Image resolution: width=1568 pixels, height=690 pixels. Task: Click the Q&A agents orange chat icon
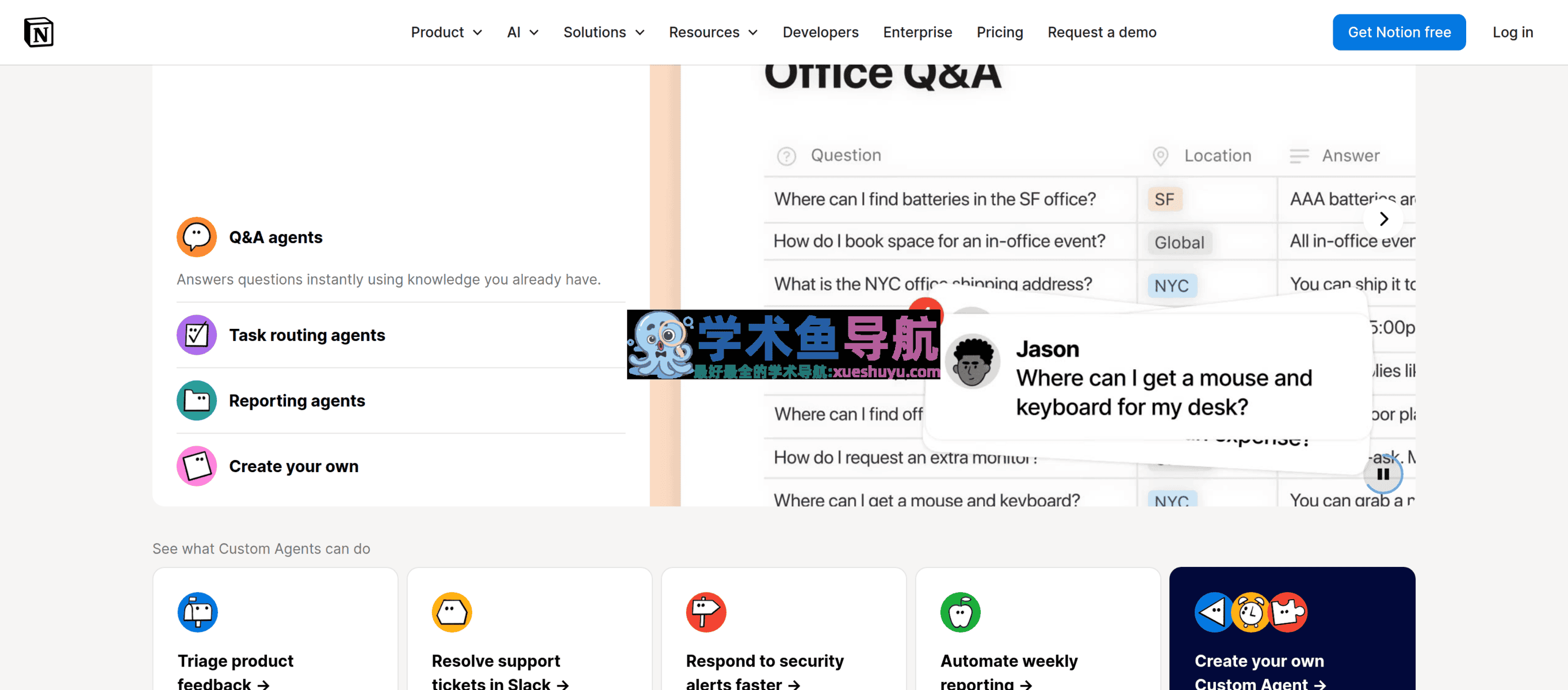(x=197, y=237)
